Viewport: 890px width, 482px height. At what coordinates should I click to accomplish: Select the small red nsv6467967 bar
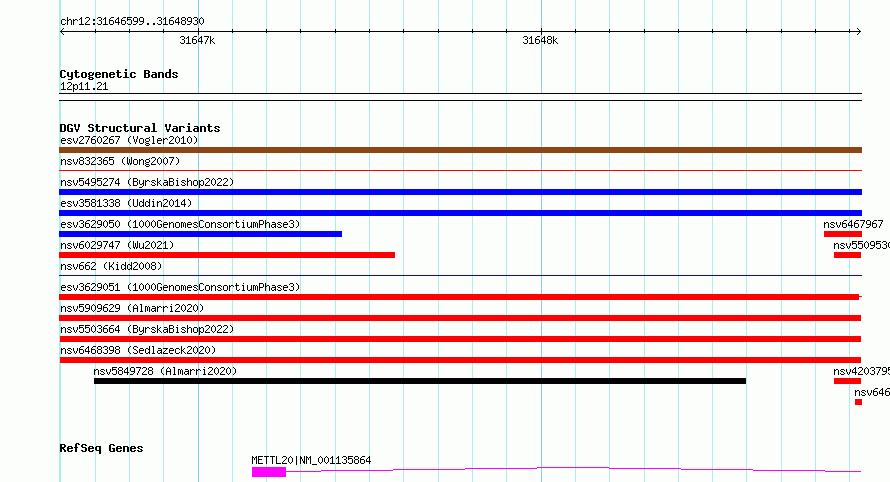pos(843,234)
